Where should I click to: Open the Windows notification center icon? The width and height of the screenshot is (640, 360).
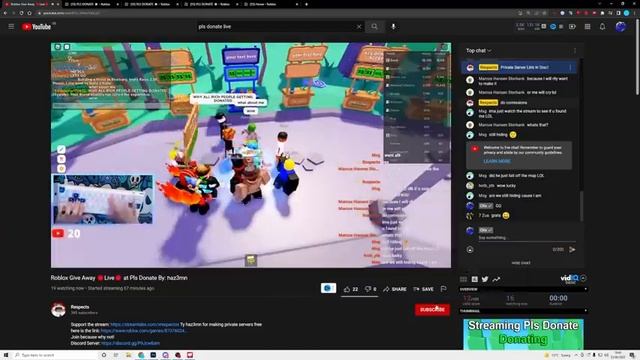pos(632,355)
